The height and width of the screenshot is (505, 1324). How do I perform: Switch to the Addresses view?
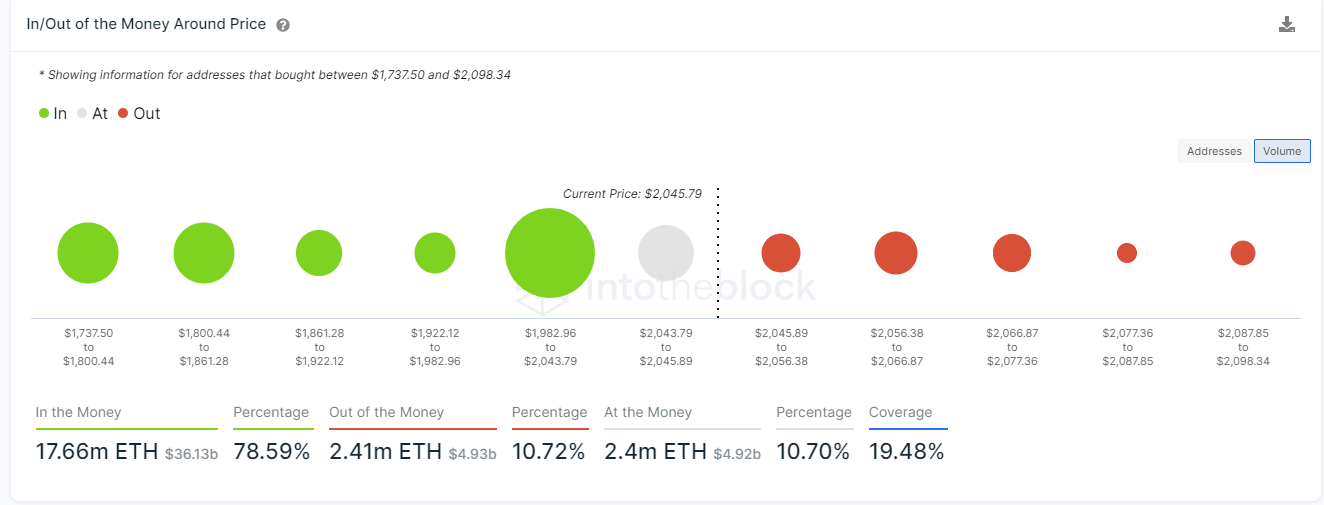click(x=1214, y=151)
